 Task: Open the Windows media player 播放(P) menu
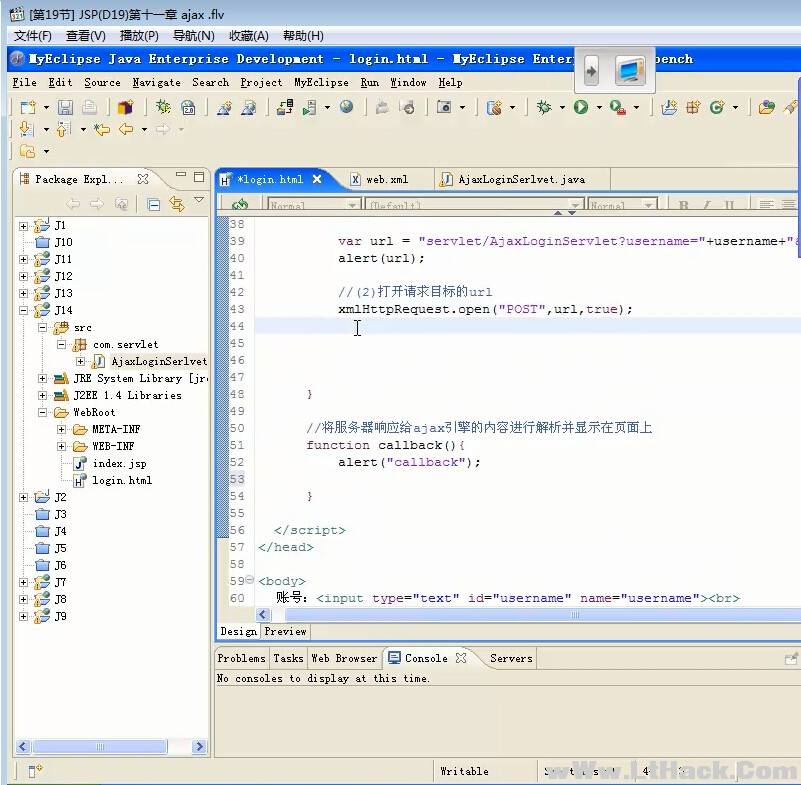(139, 36)
